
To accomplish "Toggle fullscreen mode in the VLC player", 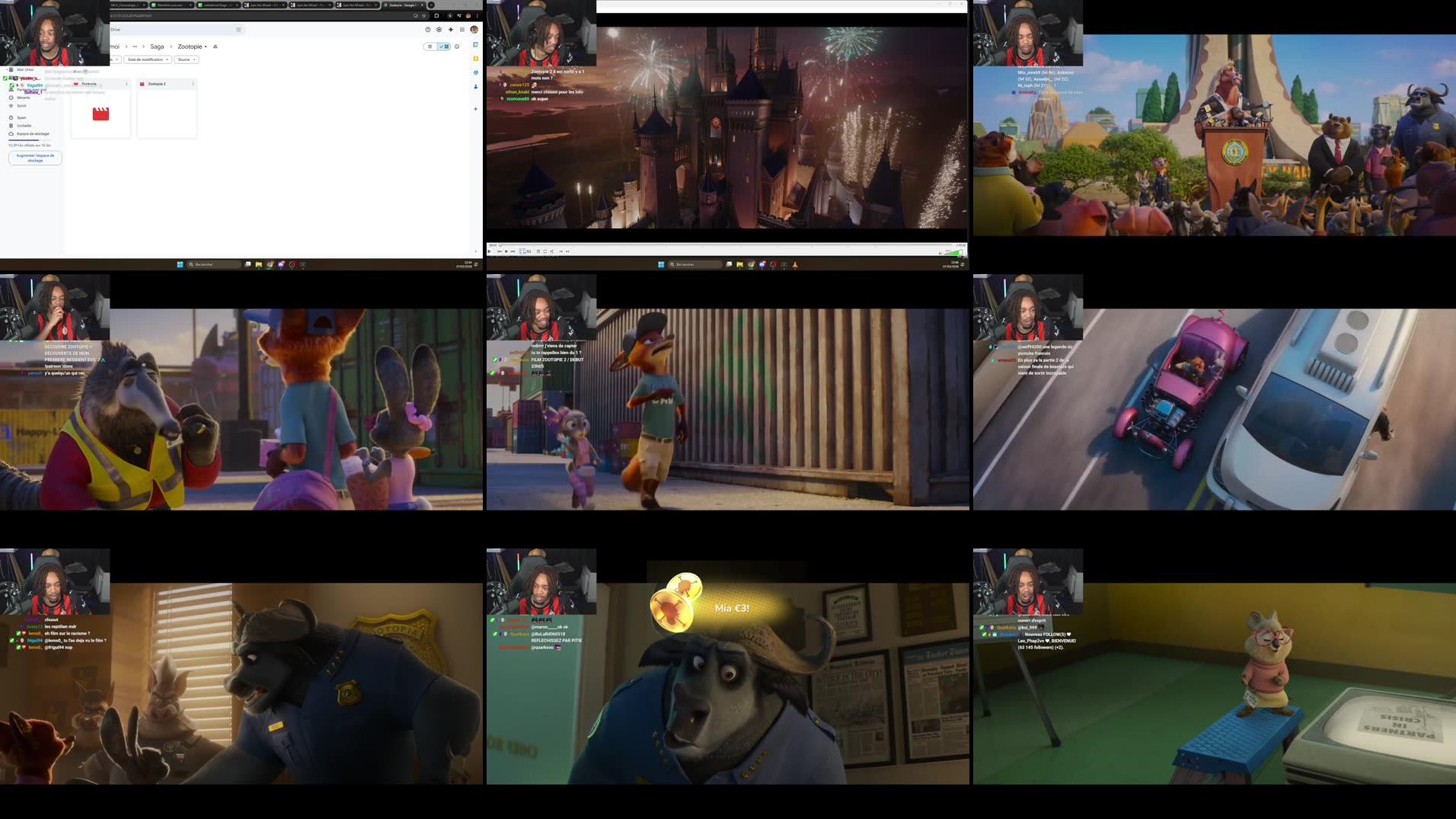I will pyautogui.click(x=521, y=251).
